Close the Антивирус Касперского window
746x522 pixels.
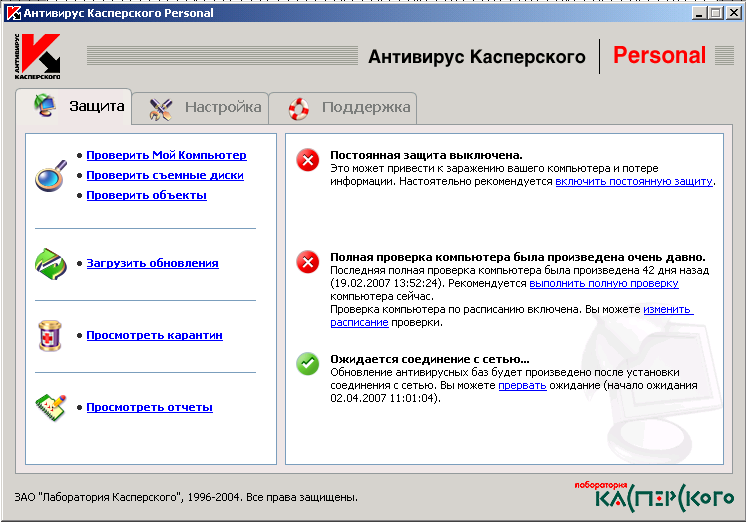coord(733,13)
